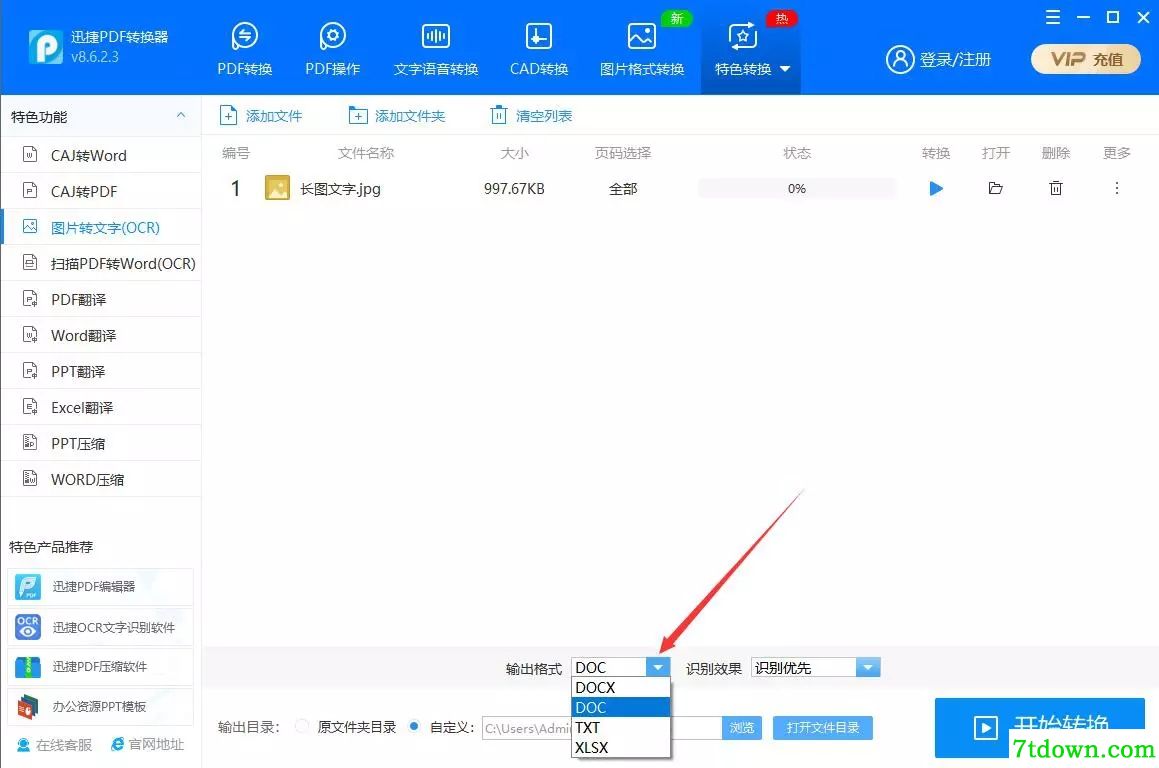This screenshot has height=768, width=1159.
Task: Start conversion with the blue play icon
Action: (936, 188)
